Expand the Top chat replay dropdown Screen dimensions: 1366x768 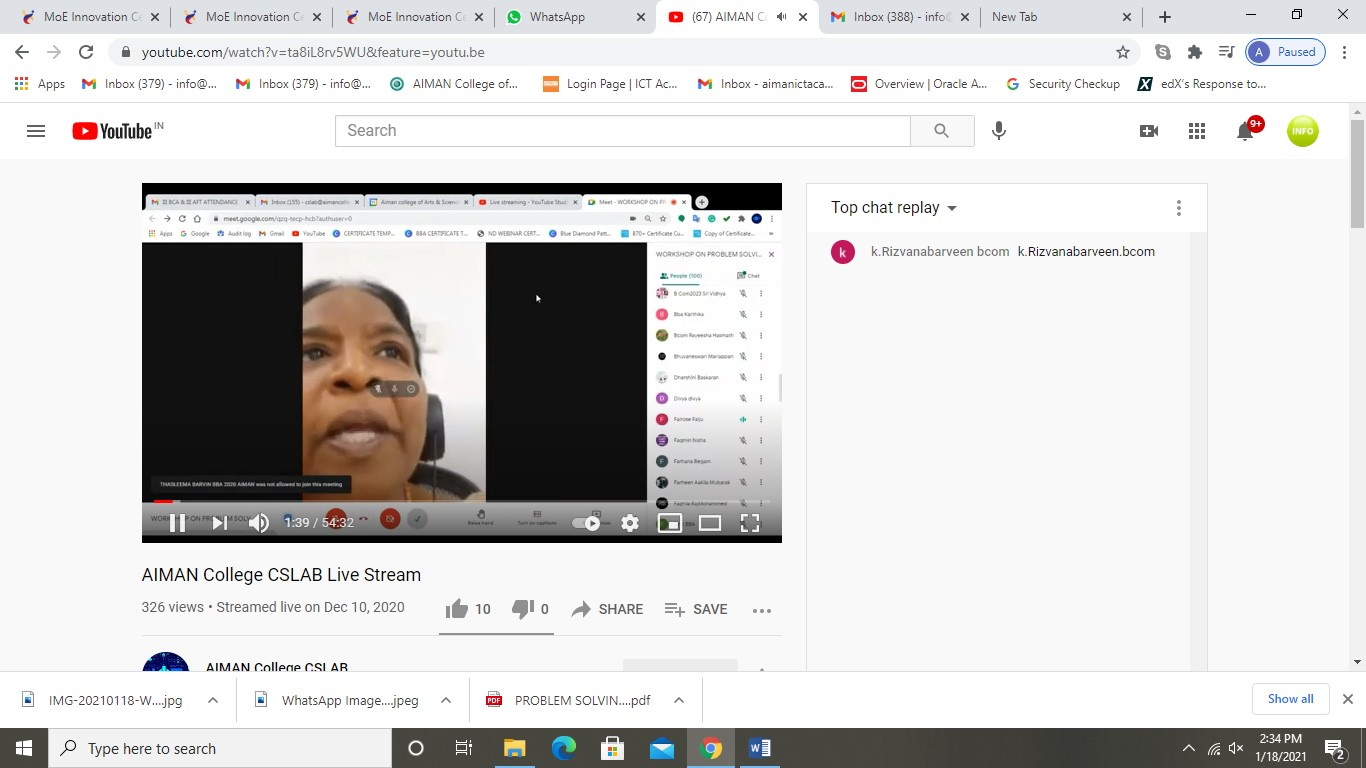tap(894, 208)
